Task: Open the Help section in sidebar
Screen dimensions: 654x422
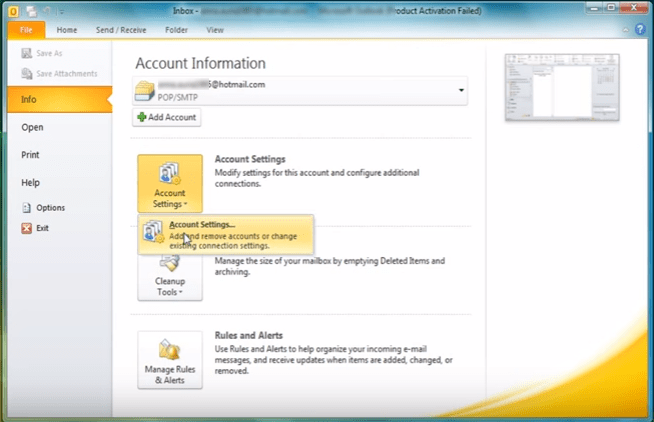Action: click(30, 183)
